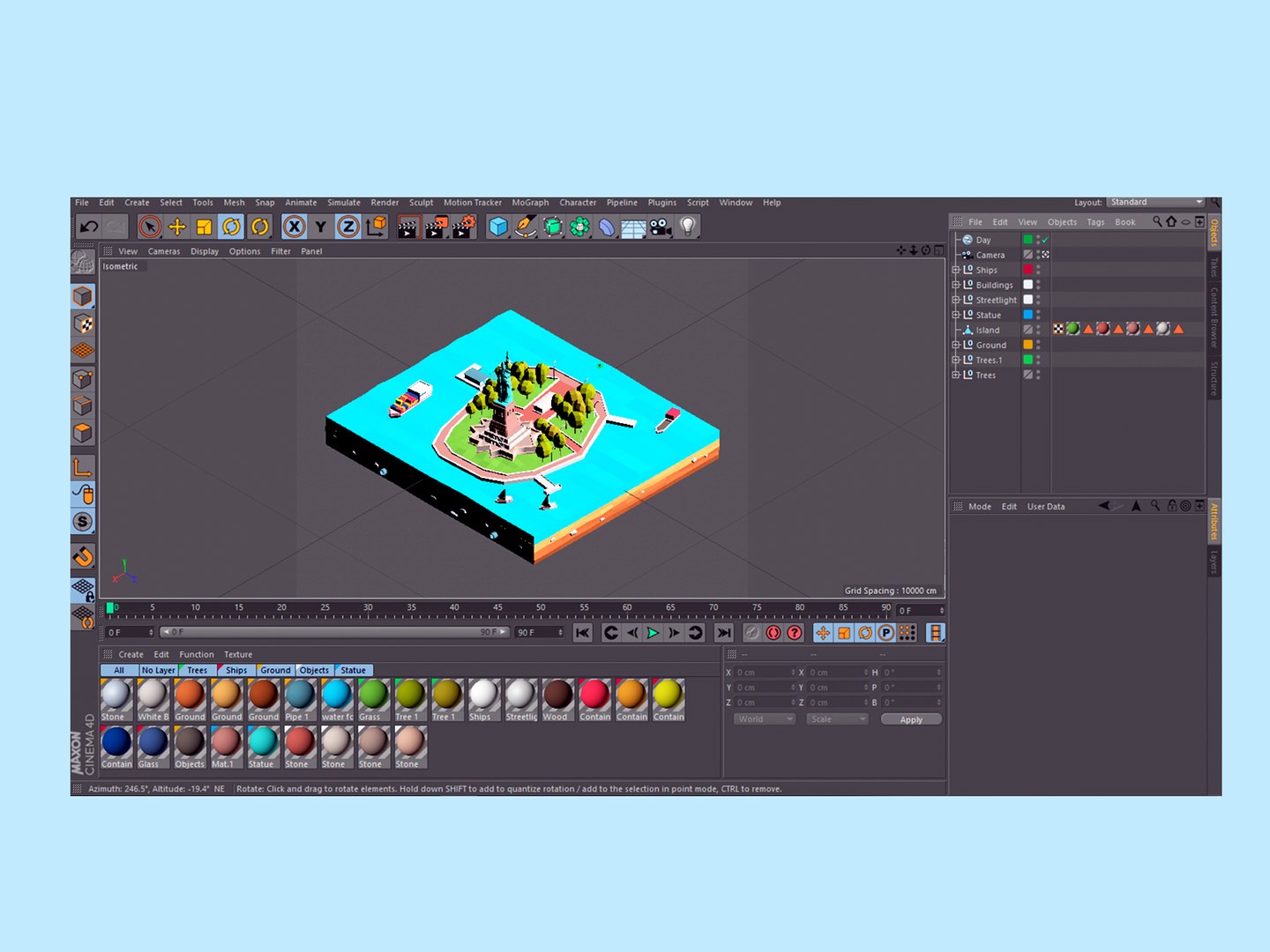Activate the Move tool
The height and width of the screenshot is (952, 1270).
point(177,227)
